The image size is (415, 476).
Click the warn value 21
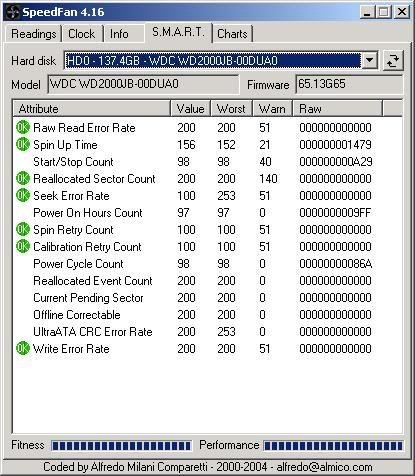click(x=265, y=145)
